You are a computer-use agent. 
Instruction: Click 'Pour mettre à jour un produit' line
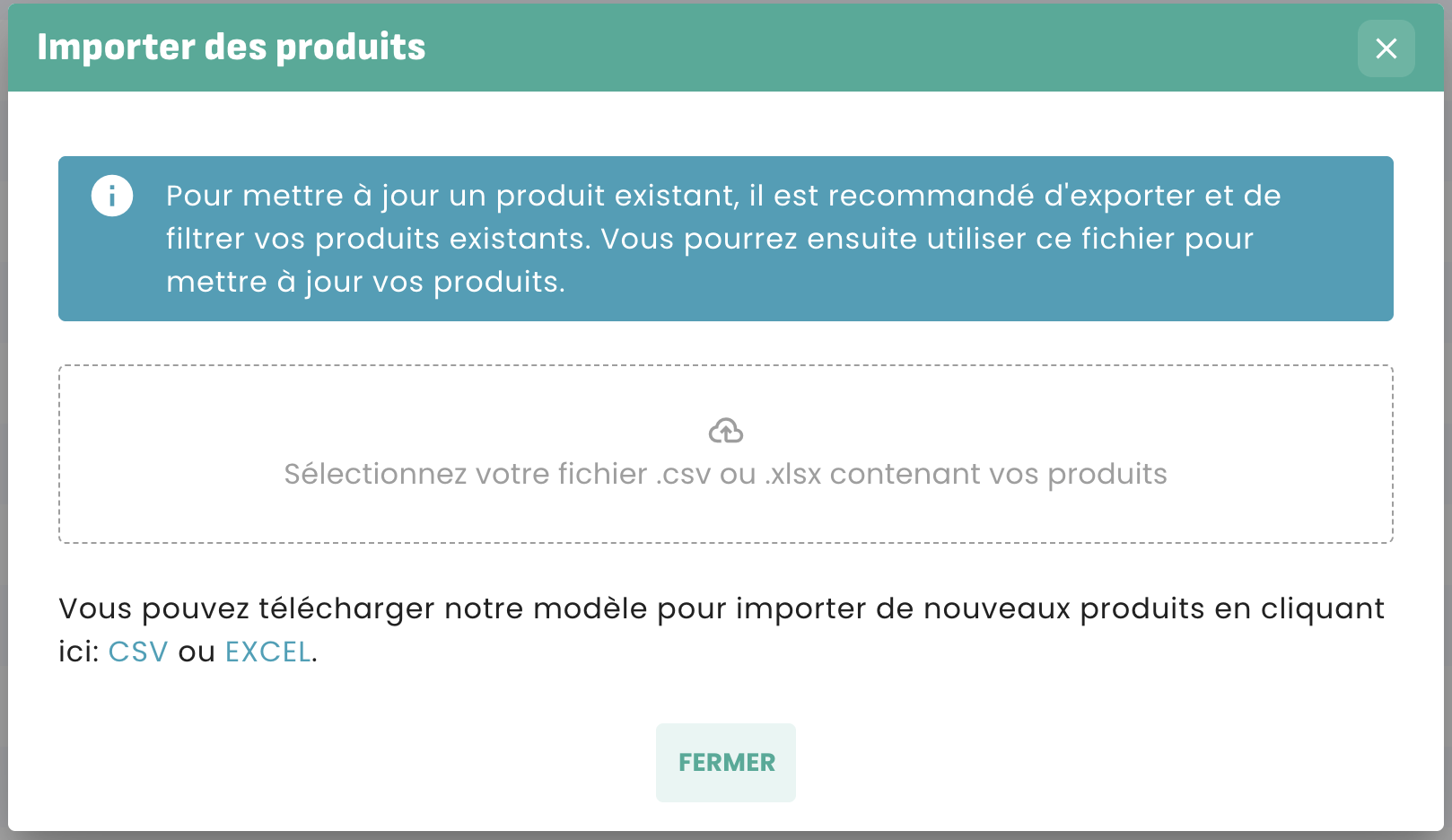pos(722,196)
